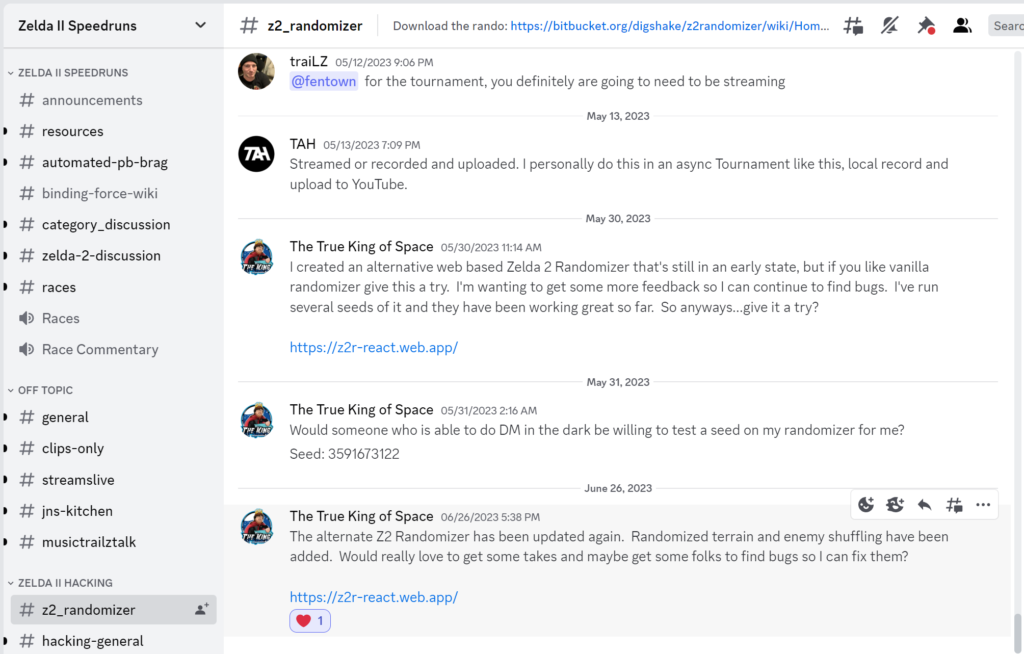Click the invite icon beside z2_randomizer channel
1024x654 pixels.
201,609
